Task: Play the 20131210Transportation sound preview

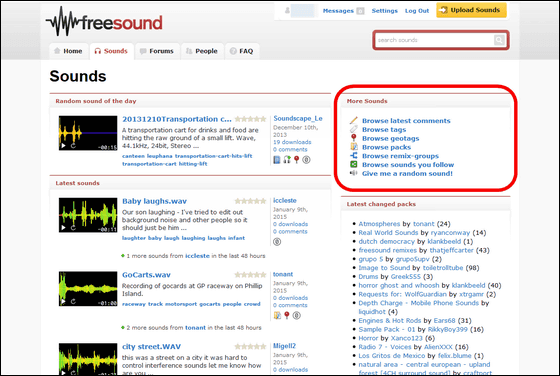Action: [63, 146]
